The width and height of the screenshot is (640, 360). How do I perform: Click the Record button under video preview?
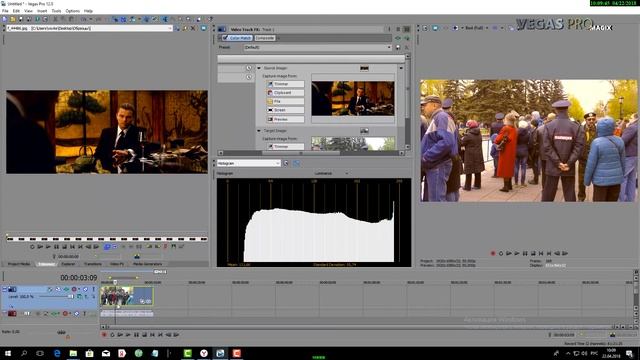493,253
